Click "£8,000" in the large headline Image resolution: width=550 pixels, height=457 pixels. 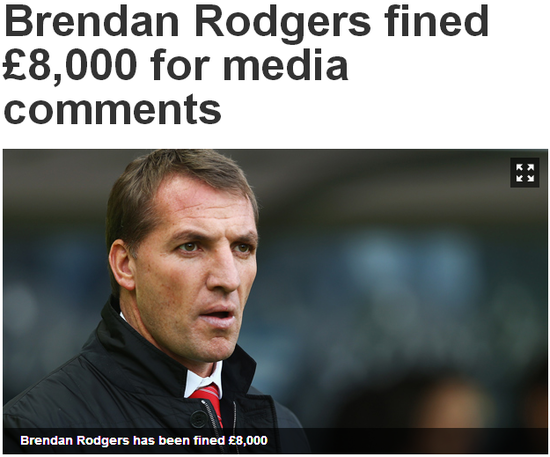69,67
